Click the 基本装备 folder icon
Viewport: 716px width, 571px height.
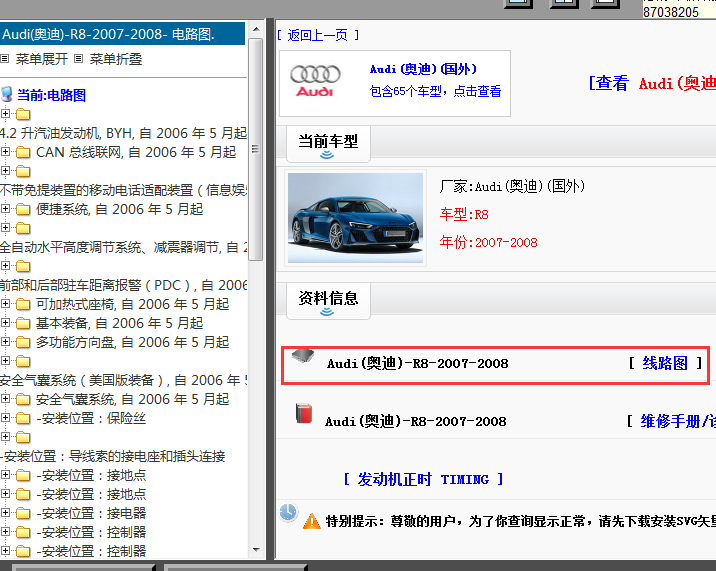[x=23, y=323]
